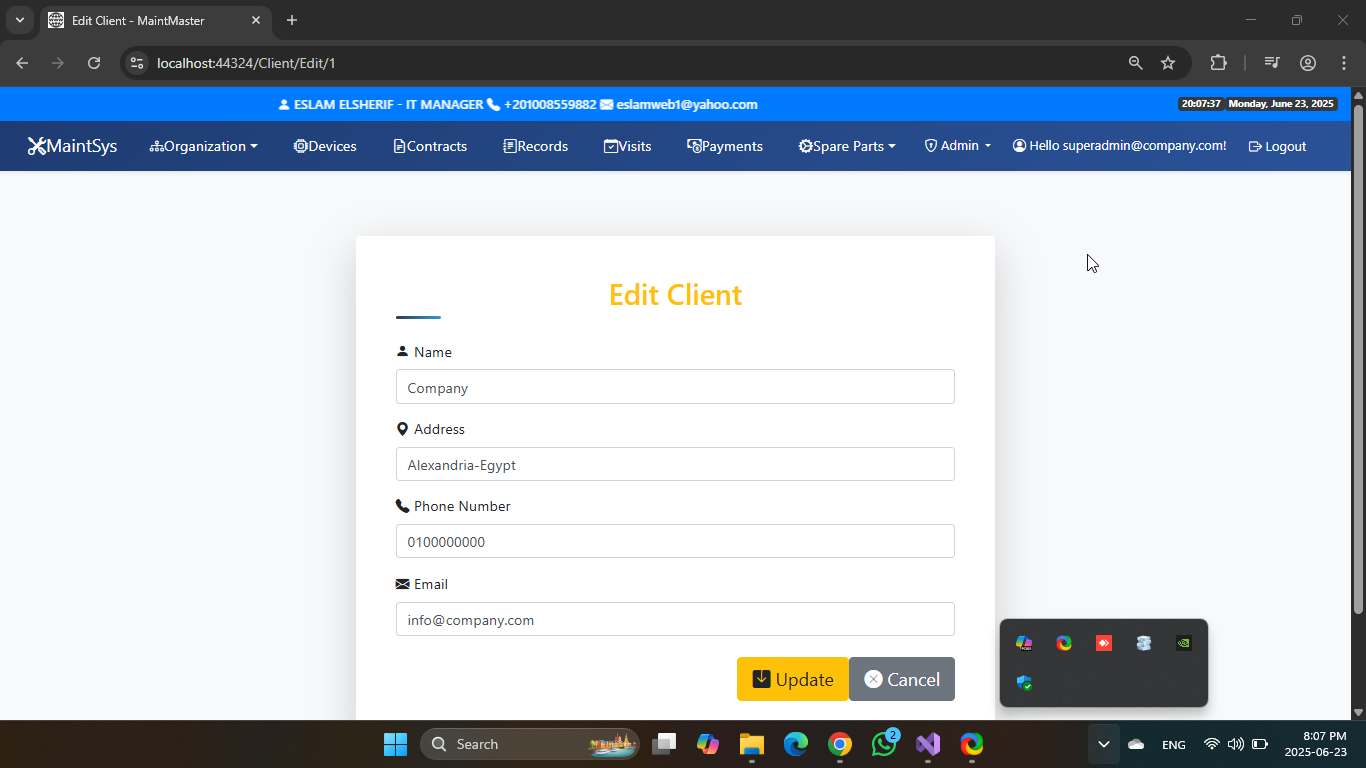Click the Edit Client heading

tap(675, 295)
